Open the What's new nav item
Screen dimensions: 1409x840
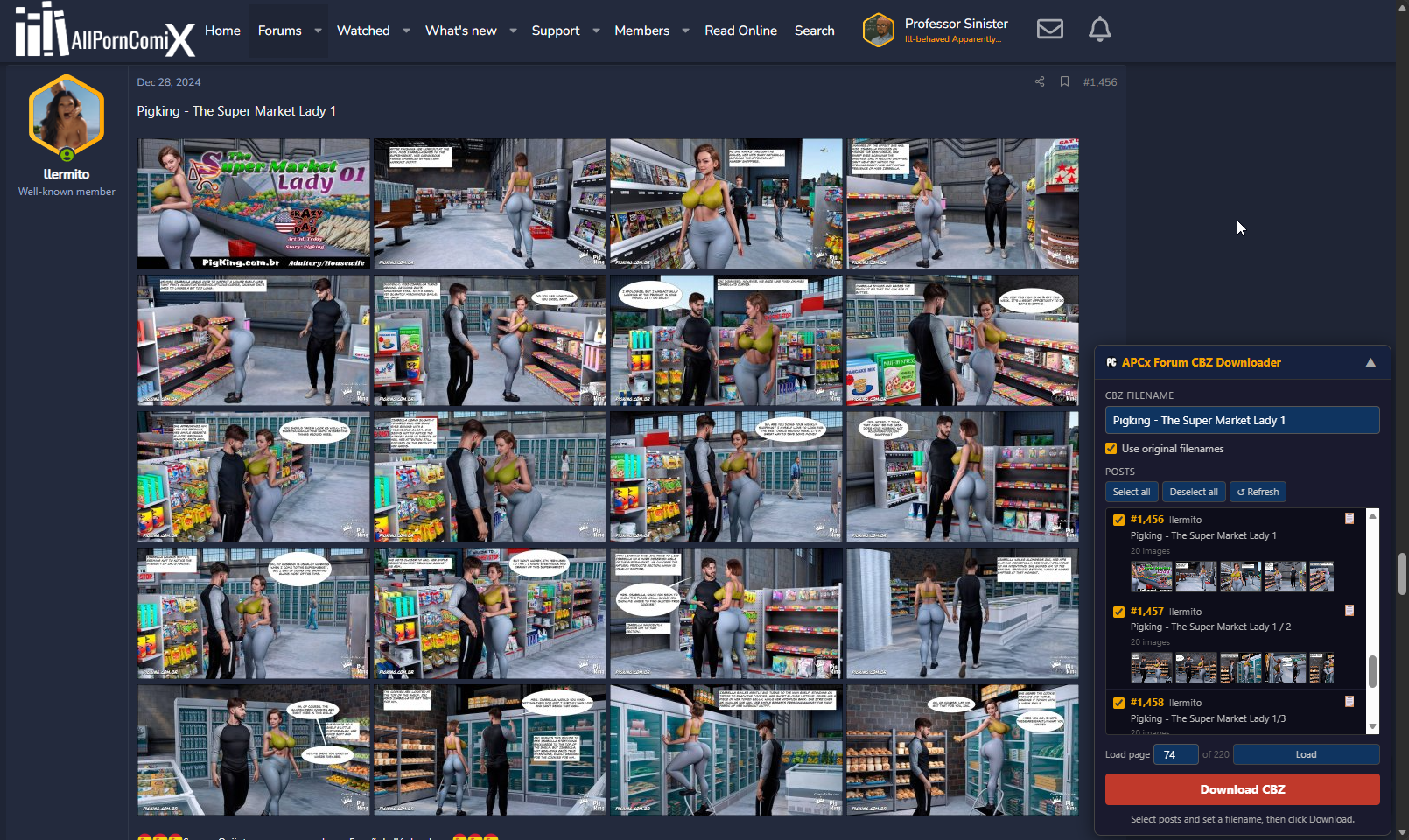pos(461,31)
